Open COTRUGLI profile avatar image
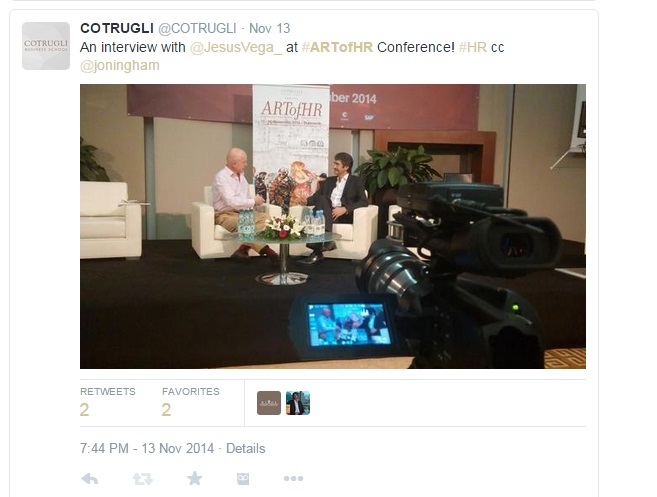This screenshot has height=497, width=657. [46, 46]
